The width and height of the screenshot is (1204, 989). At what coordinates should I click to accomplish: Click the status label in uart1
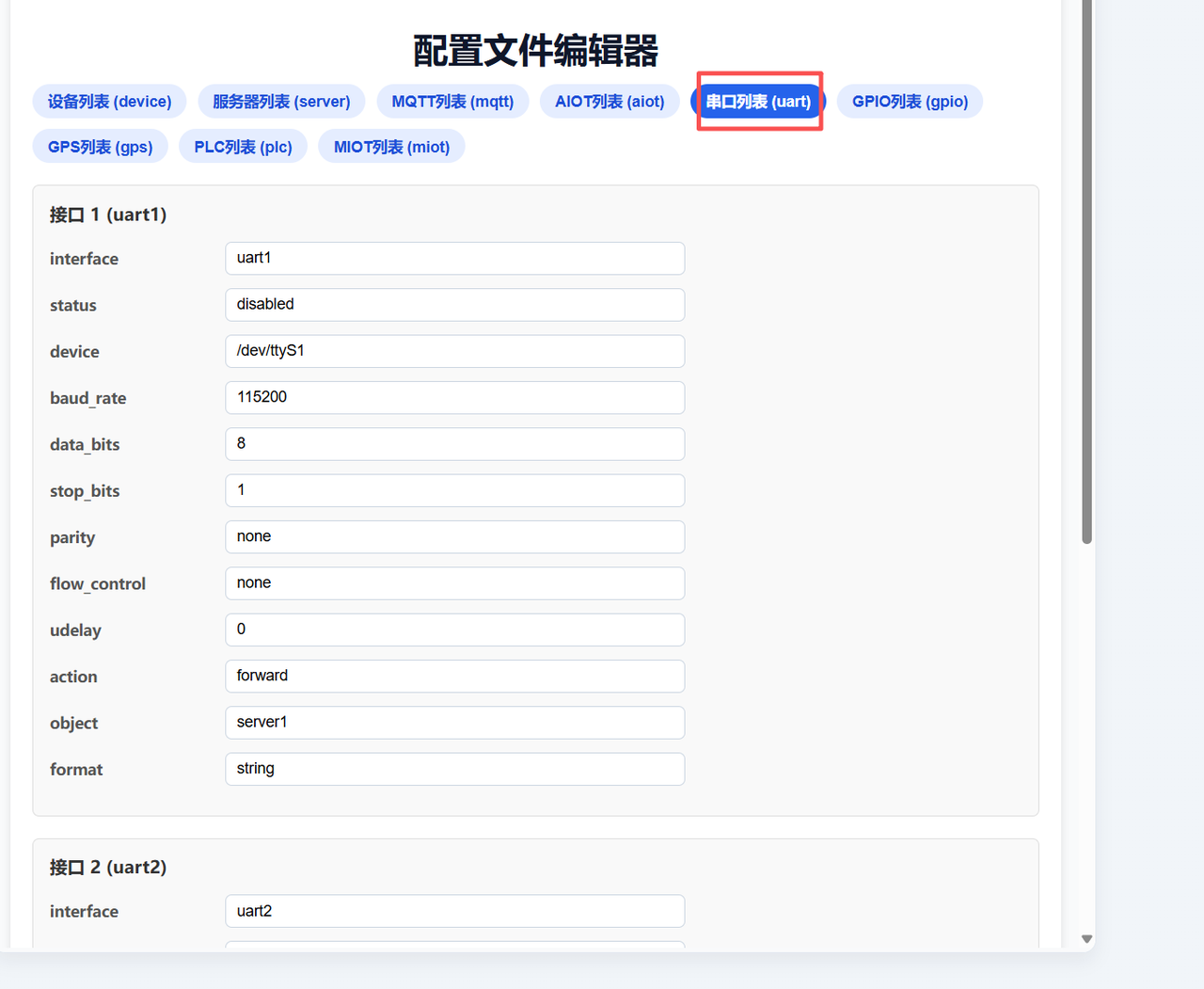73,306
